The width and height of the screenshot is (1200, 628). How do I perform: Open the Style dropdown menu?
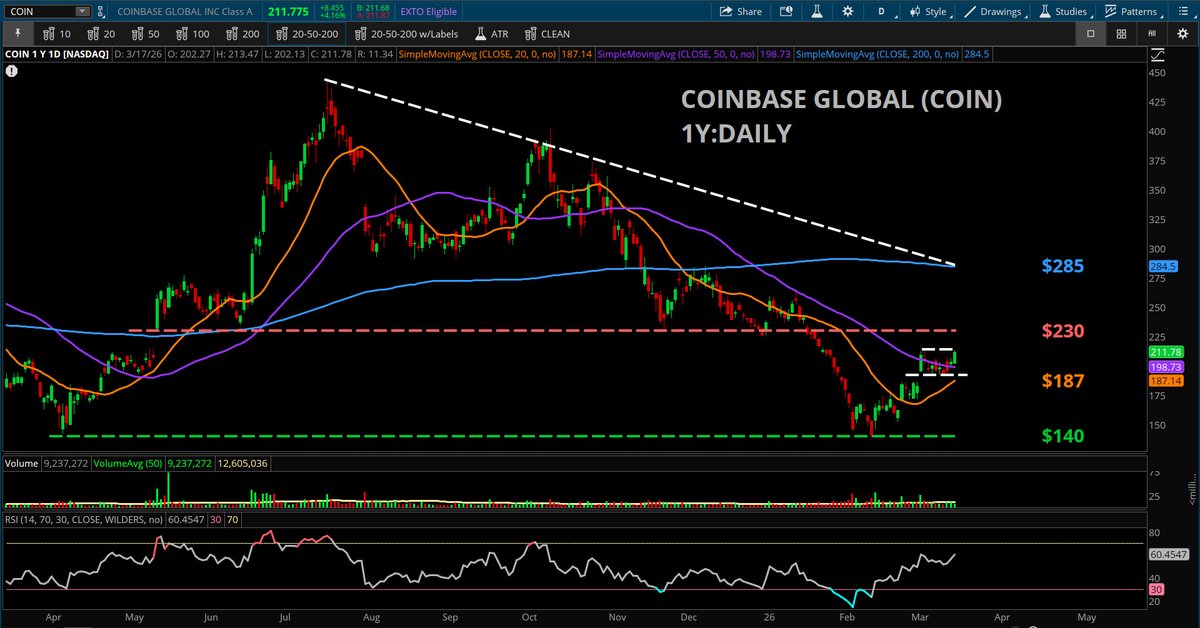tap(929, 12)
